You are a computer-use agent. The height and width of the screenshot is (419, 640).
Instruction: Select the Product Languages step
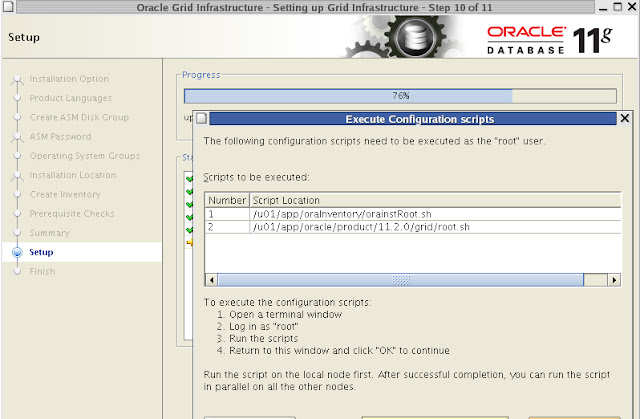click(x=70, y=98)
